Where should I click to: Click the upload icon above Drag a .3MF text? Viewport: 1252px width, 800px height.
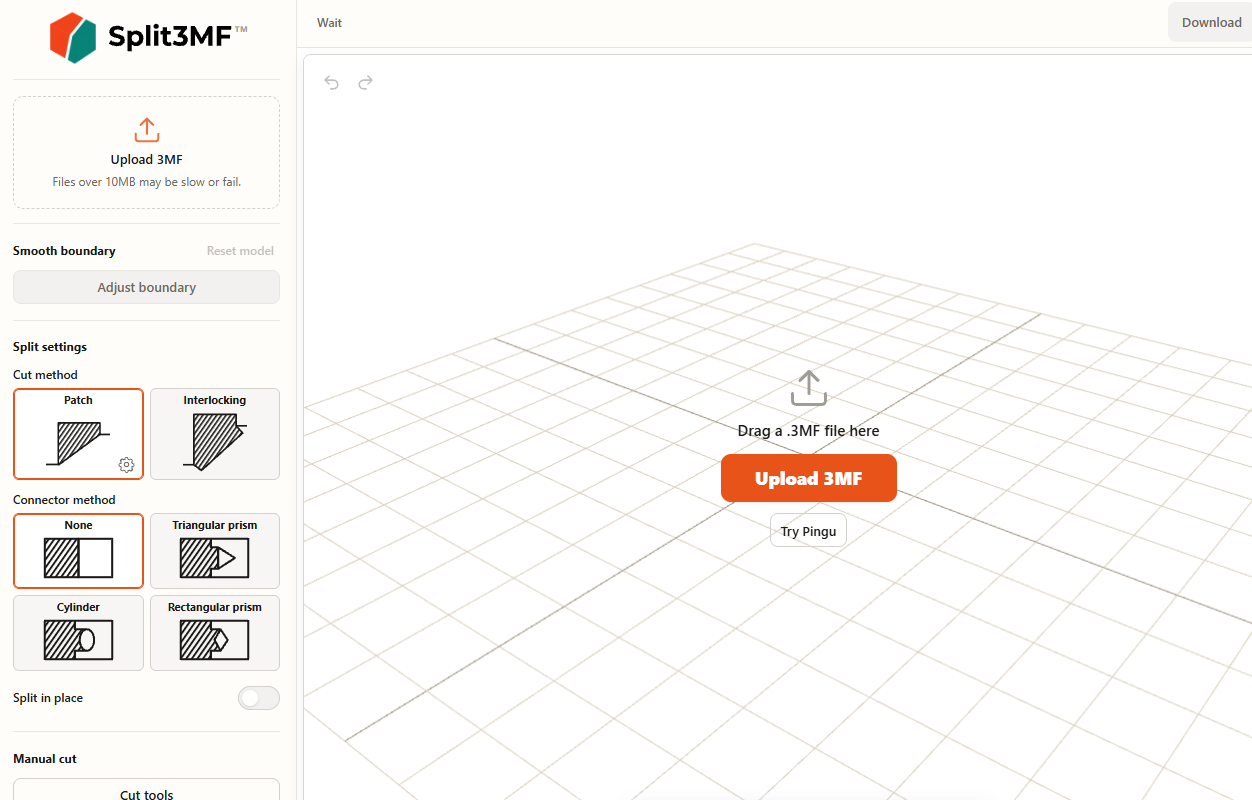pos(808,388)
